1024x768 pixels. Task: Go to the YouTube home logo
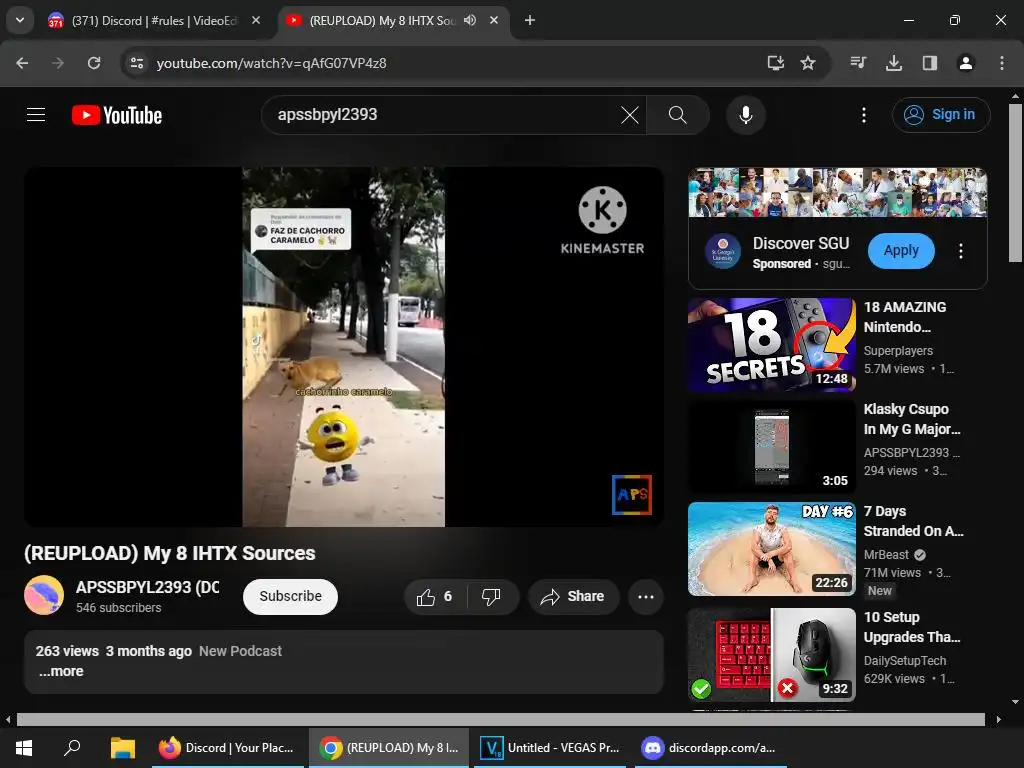pos(117,115)
